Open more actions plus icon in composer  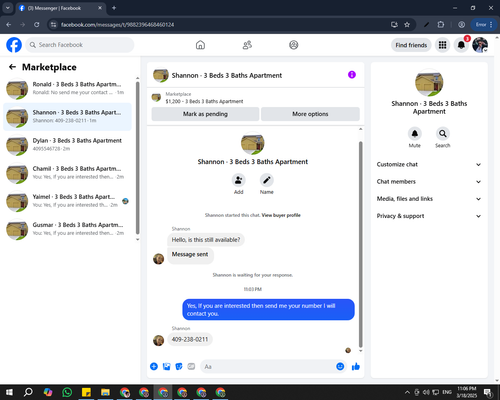[x=154, y=367]
